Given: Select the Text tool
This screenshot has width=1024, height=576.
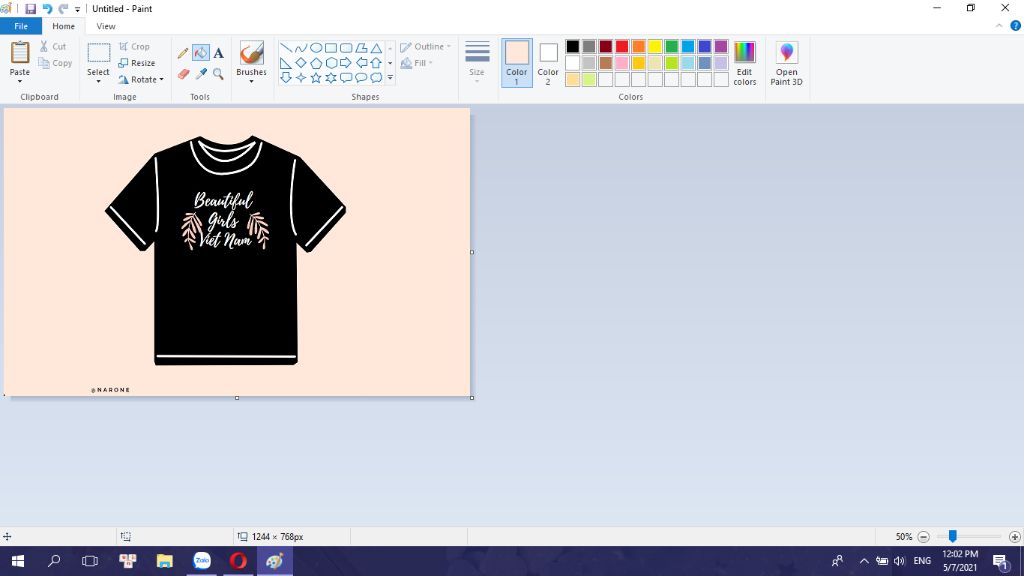Looking at the screenshot, I should pos(218,53).
